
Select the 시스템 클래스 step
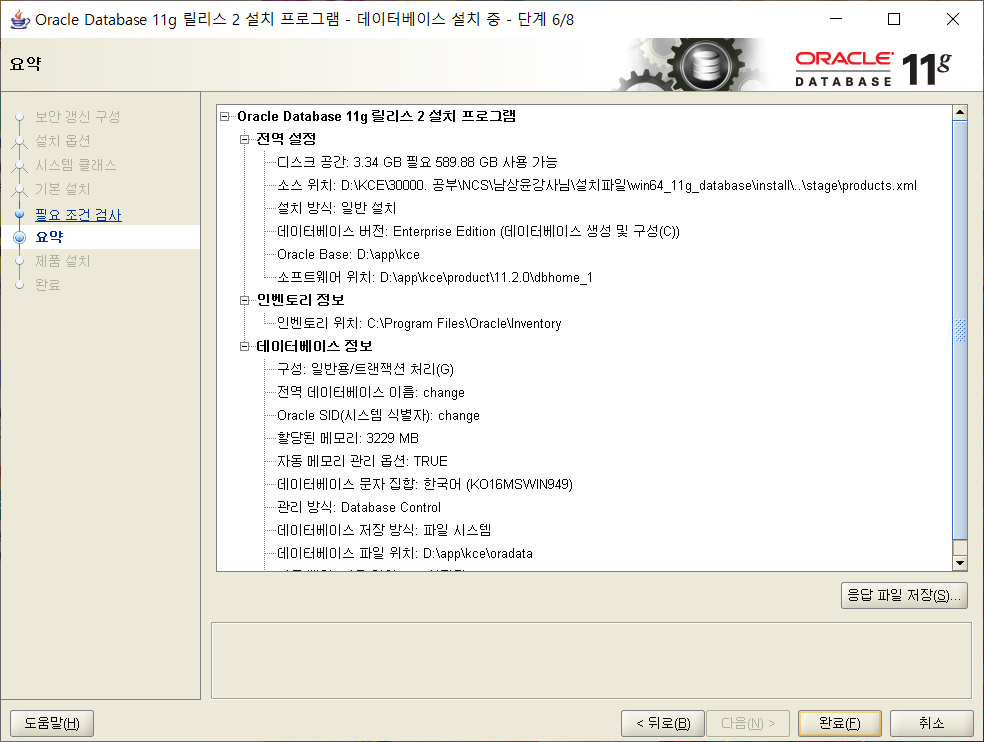coord(75,165)
